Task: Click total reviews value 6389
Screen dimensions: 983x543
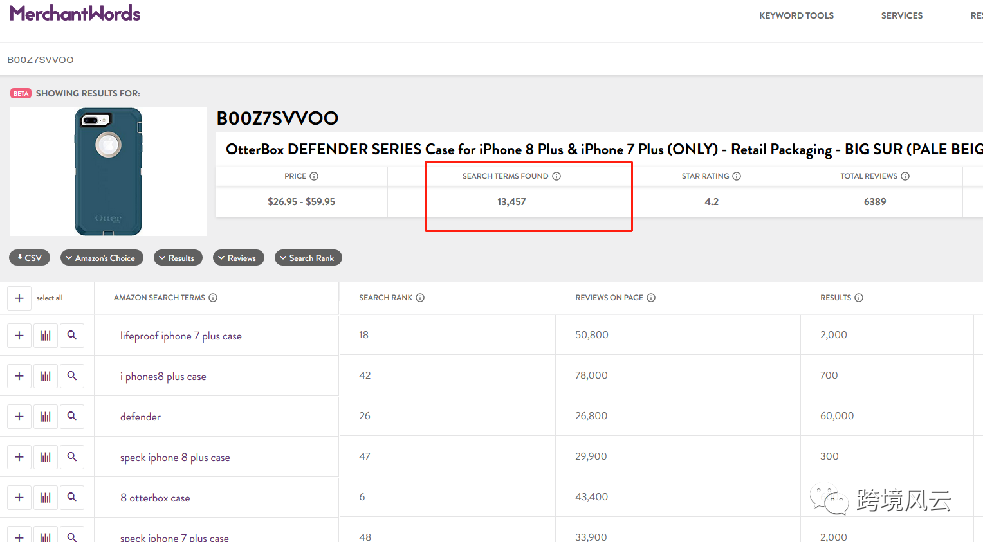Action: [875, 201]
